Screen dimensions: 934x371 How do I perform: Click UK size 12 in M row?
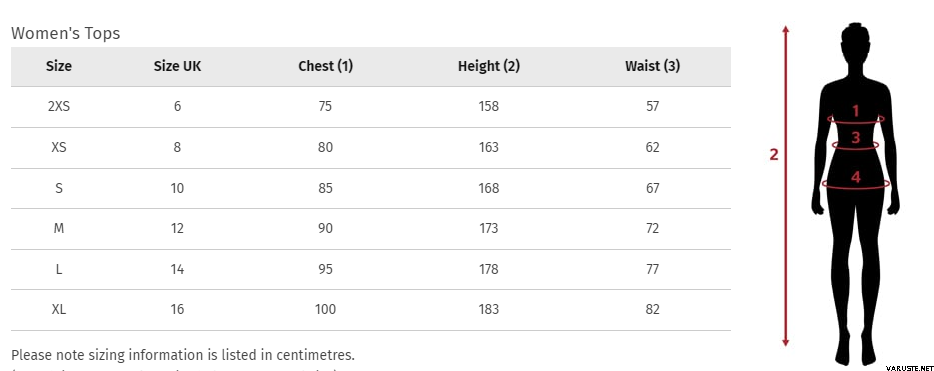pos(178,229)
